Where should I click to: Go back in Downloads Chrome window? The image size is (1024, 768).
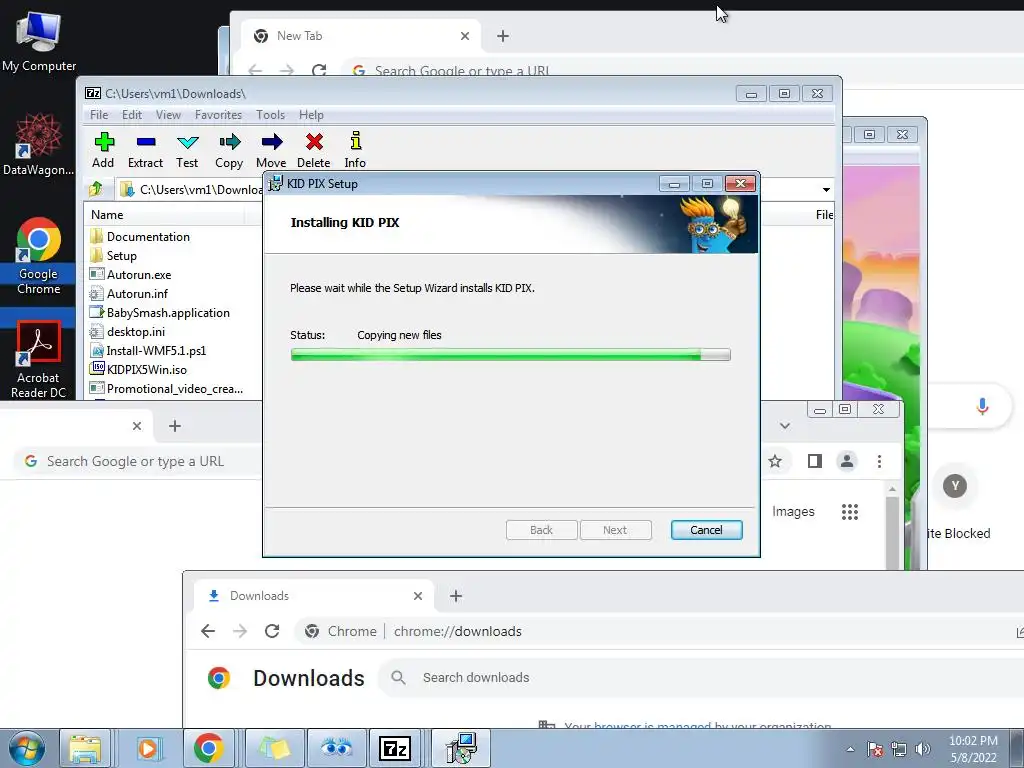click(208, 631)
